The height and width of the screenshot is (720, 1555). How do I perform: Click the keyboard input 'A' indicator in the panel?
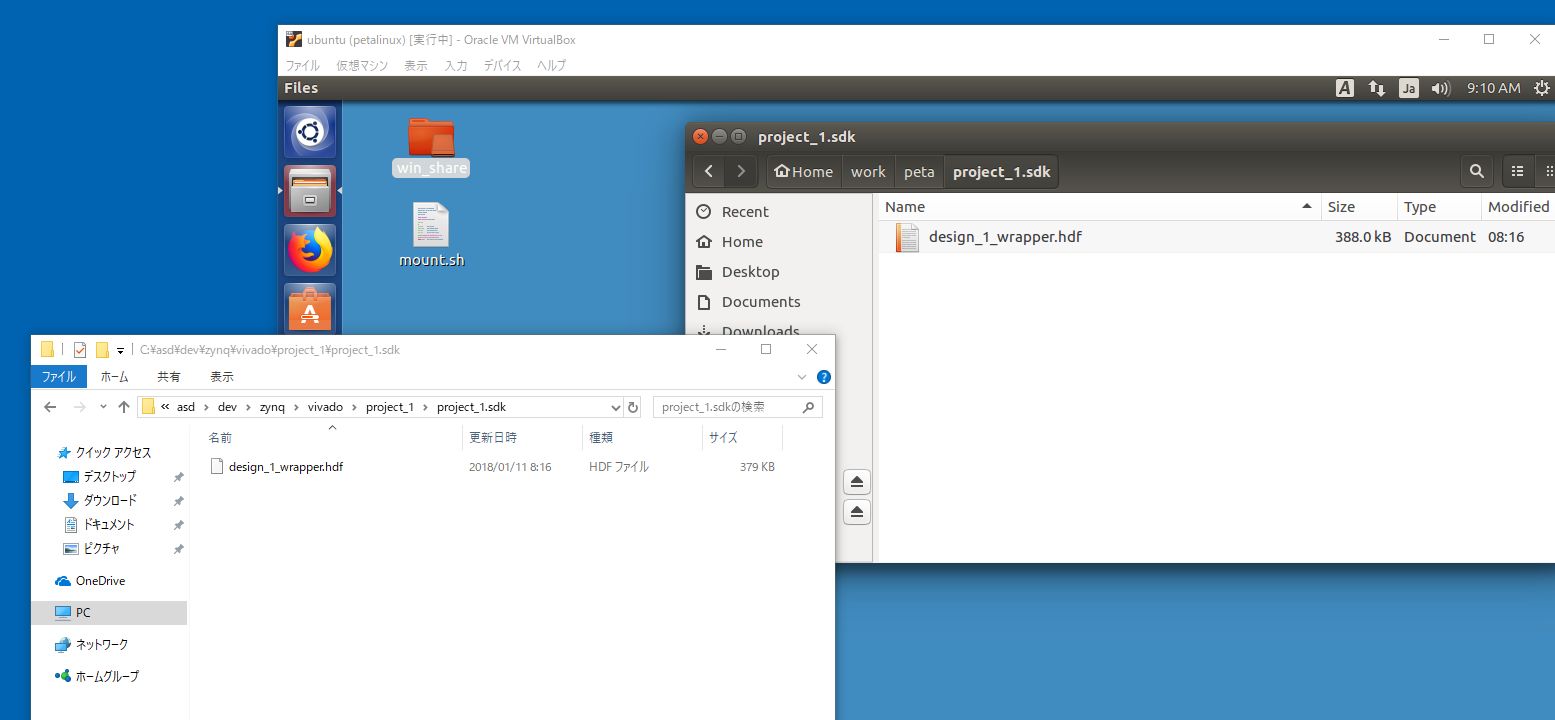coord(1344,88)
